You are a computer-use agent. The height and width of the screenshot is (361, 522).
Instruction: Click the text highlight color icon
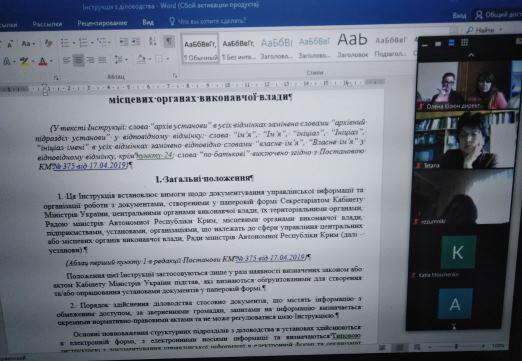[24, 61]
